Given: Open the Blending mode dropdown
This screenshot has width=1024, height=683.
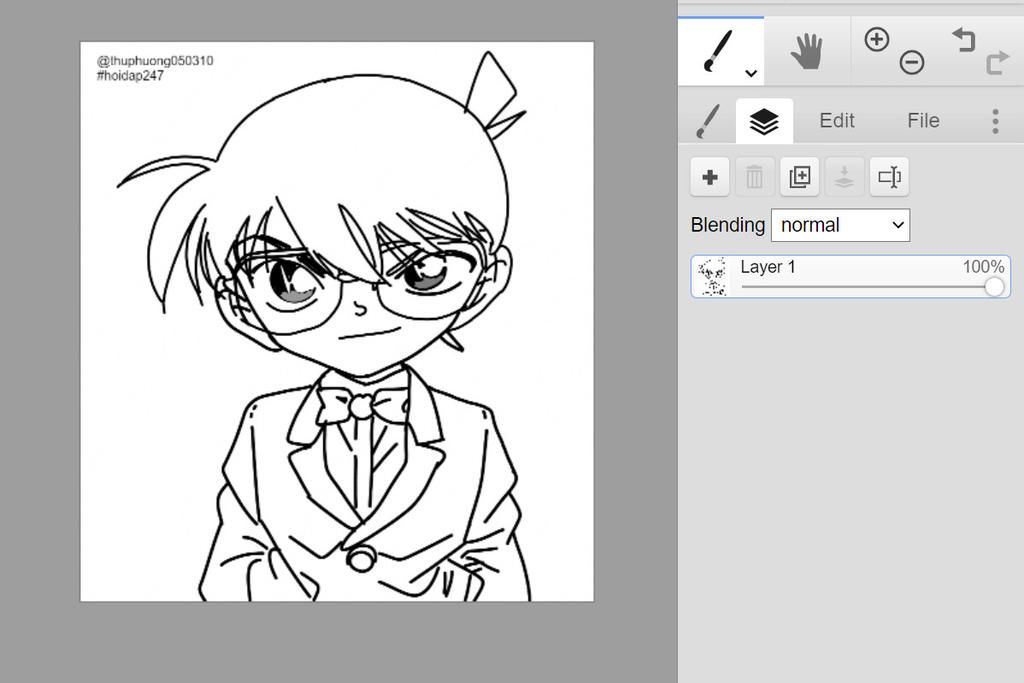Looking at the screenshot, I should click(x=840, y=225).
